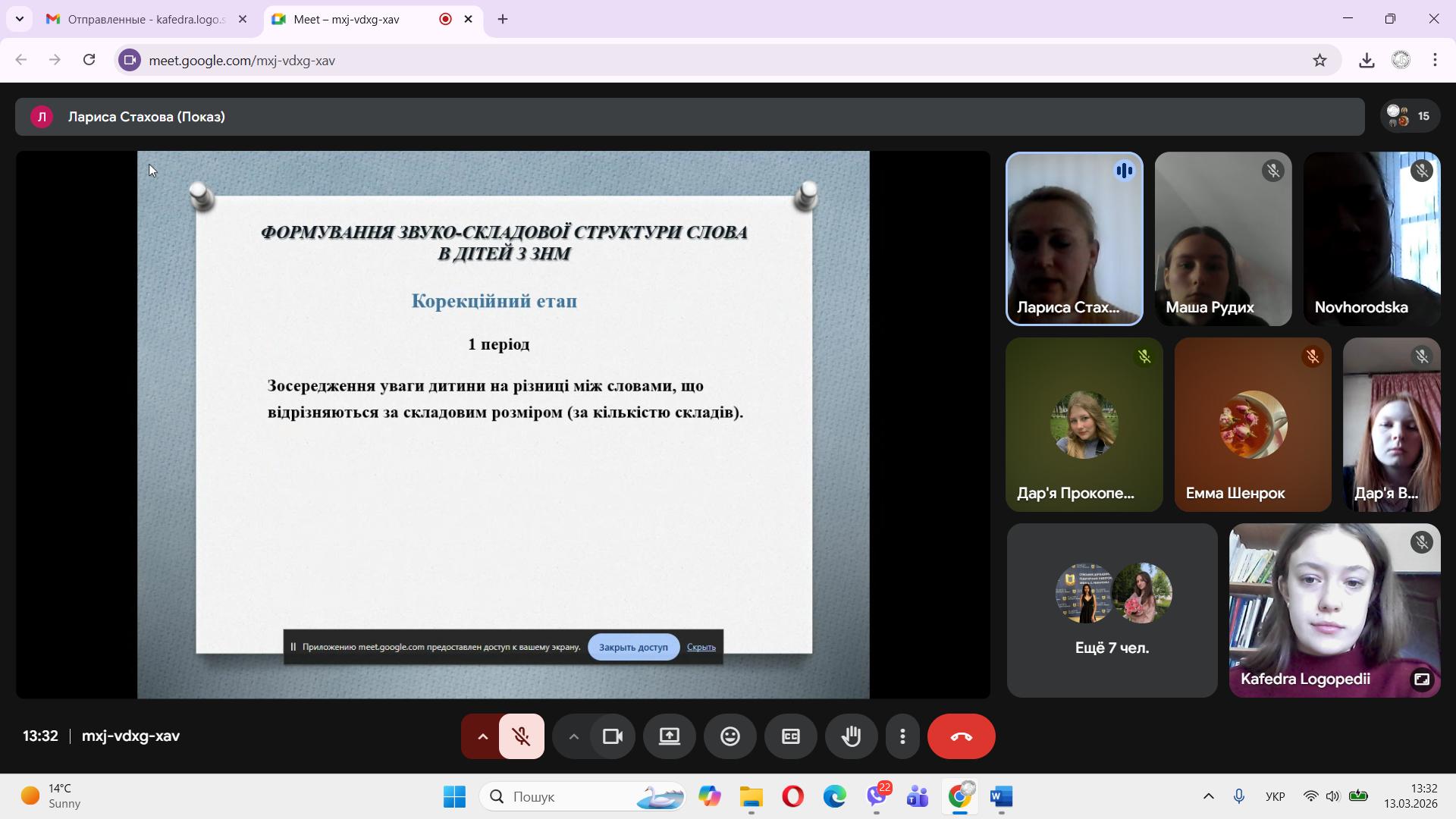Open more options three-dot menu
This screenshot has width=1456, height=819.
[902, 736]
